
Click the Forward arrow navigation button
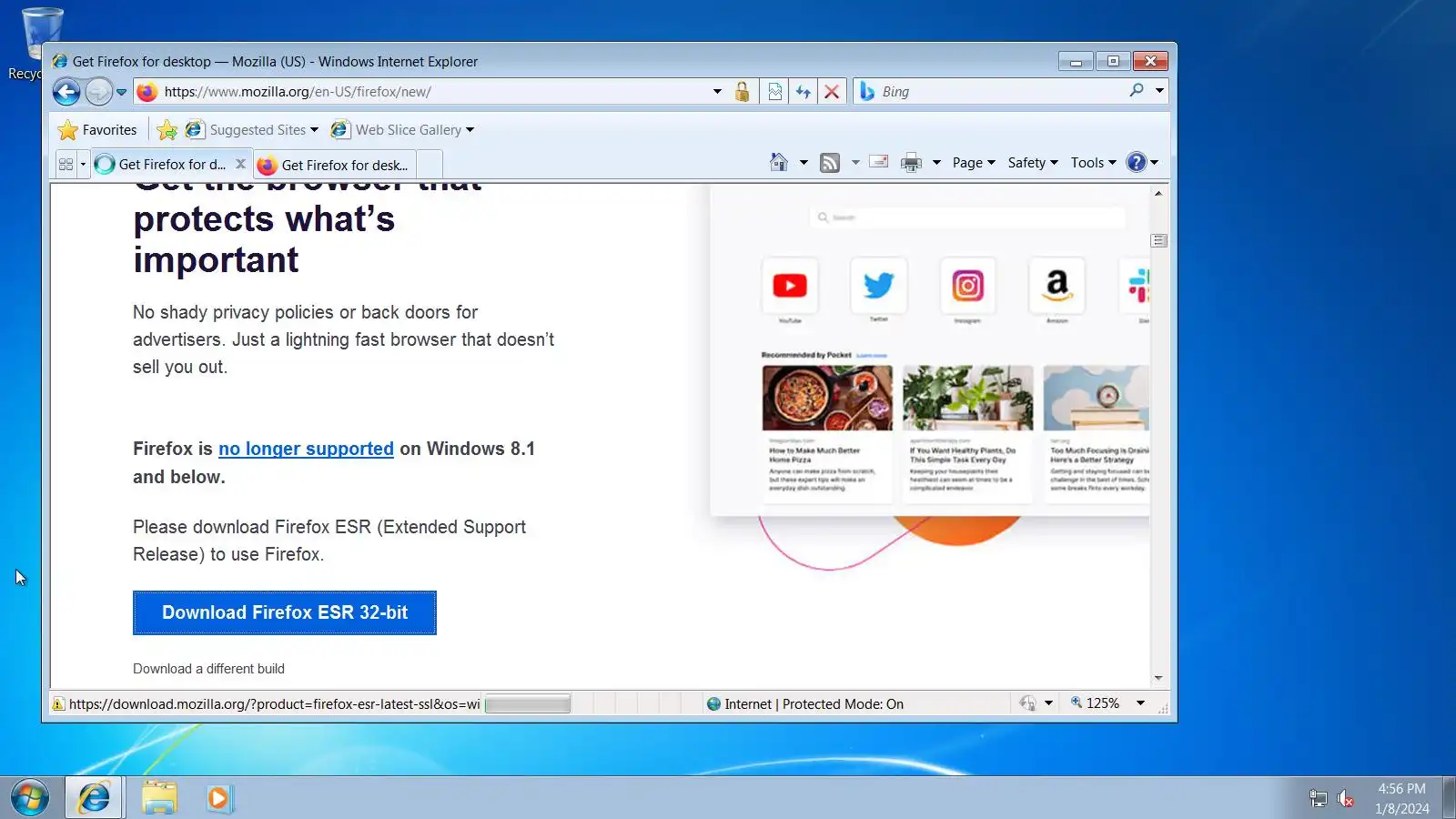point(98,91)
